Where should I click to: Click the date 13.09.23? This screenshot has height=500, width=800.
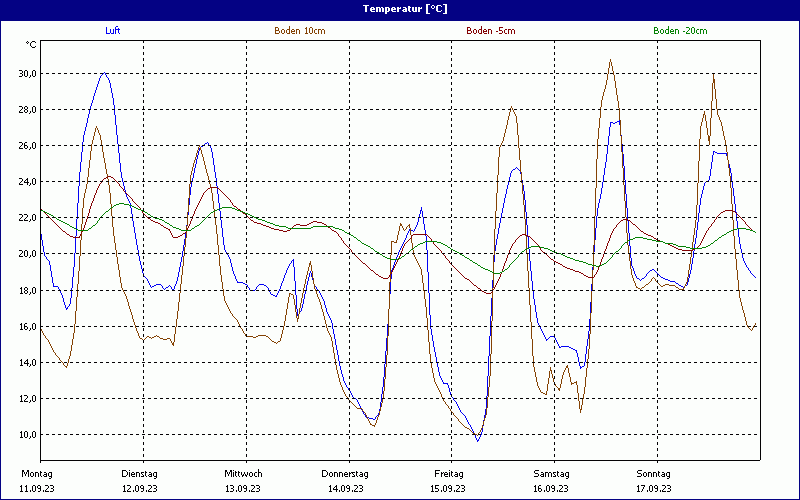(243, 489)
